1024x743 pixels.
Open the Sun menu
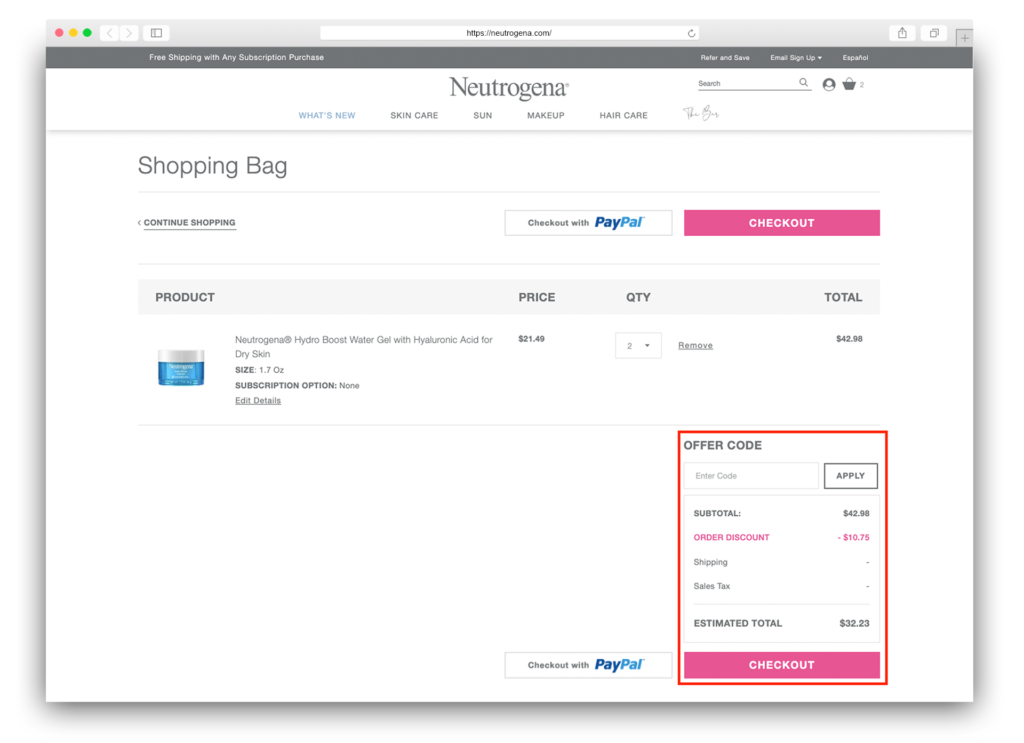pos(483,116)
